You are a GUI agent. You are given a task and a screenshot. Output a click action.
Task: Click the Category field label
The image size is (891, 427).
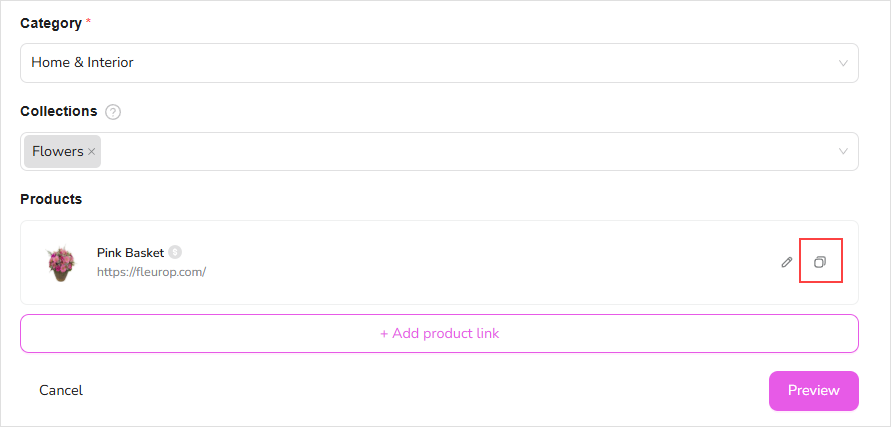point(51,23)
